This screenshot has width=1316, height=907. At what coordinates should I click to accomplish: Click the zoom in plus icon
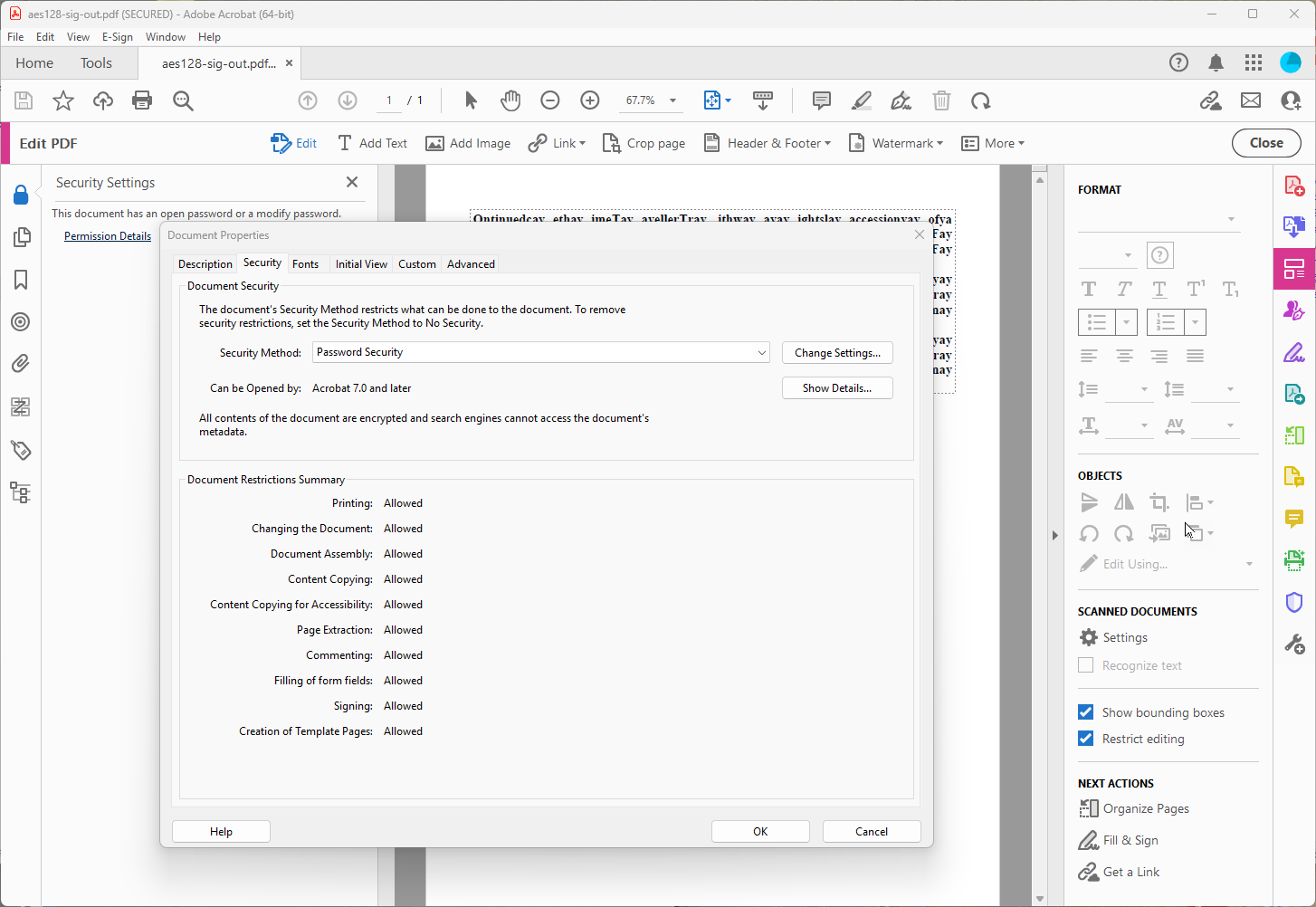point(590,100)
